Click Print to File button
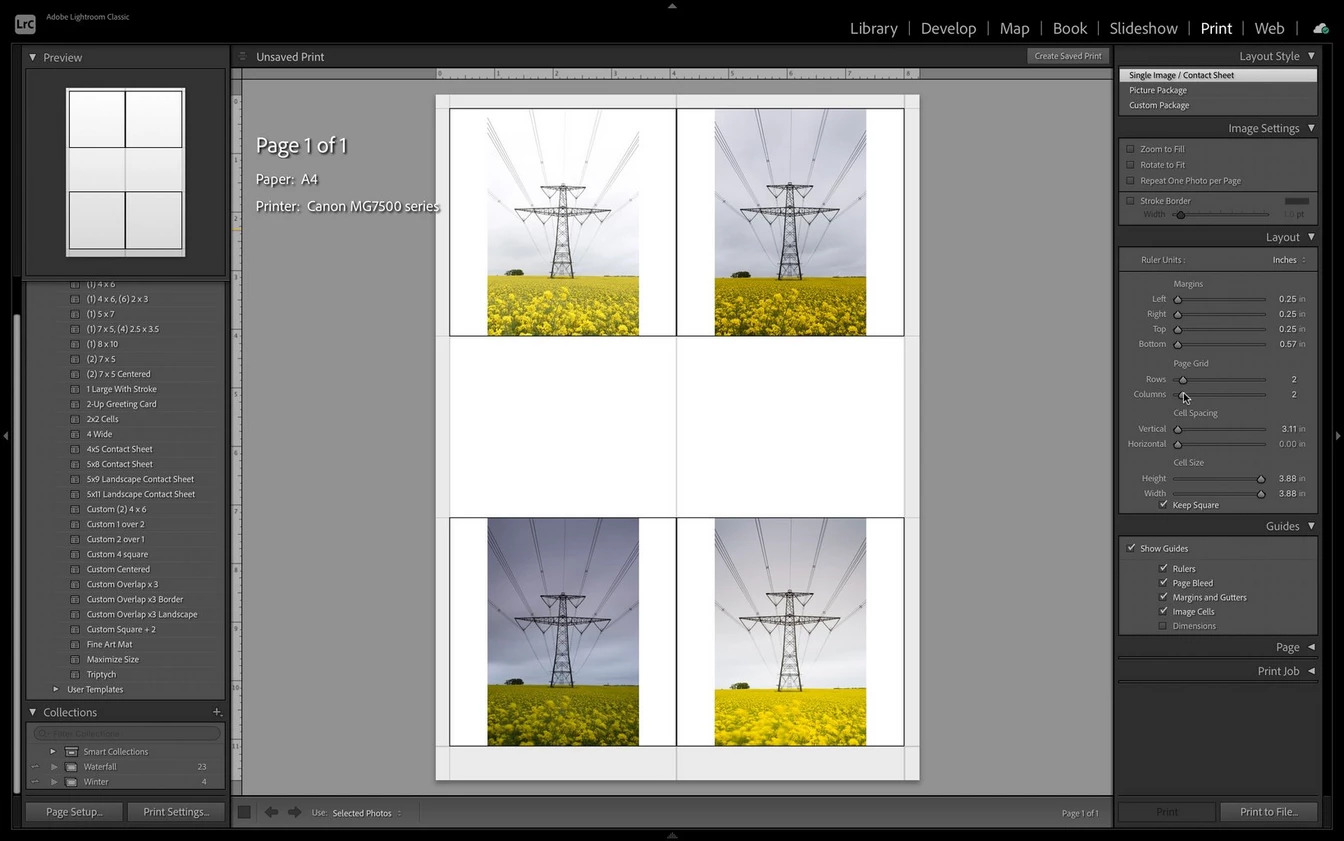 click(x=1269, y=812)
